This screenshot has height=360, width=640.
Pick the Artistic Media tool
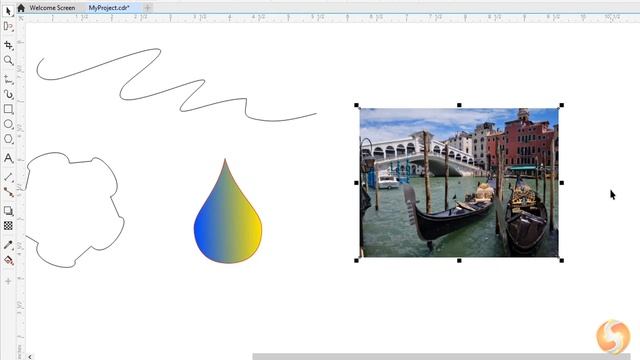coord(8,94)
